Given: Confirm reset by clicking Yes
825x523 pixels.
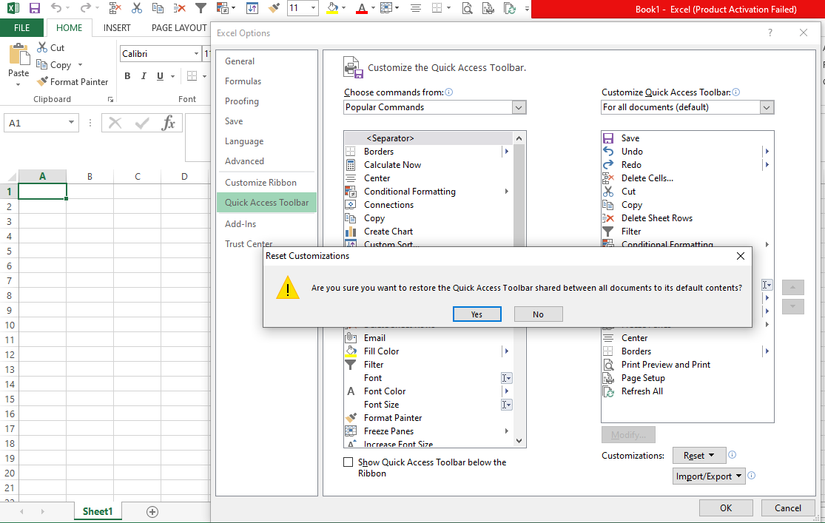Looking at the screenshot, I should (x=476, y=314).
